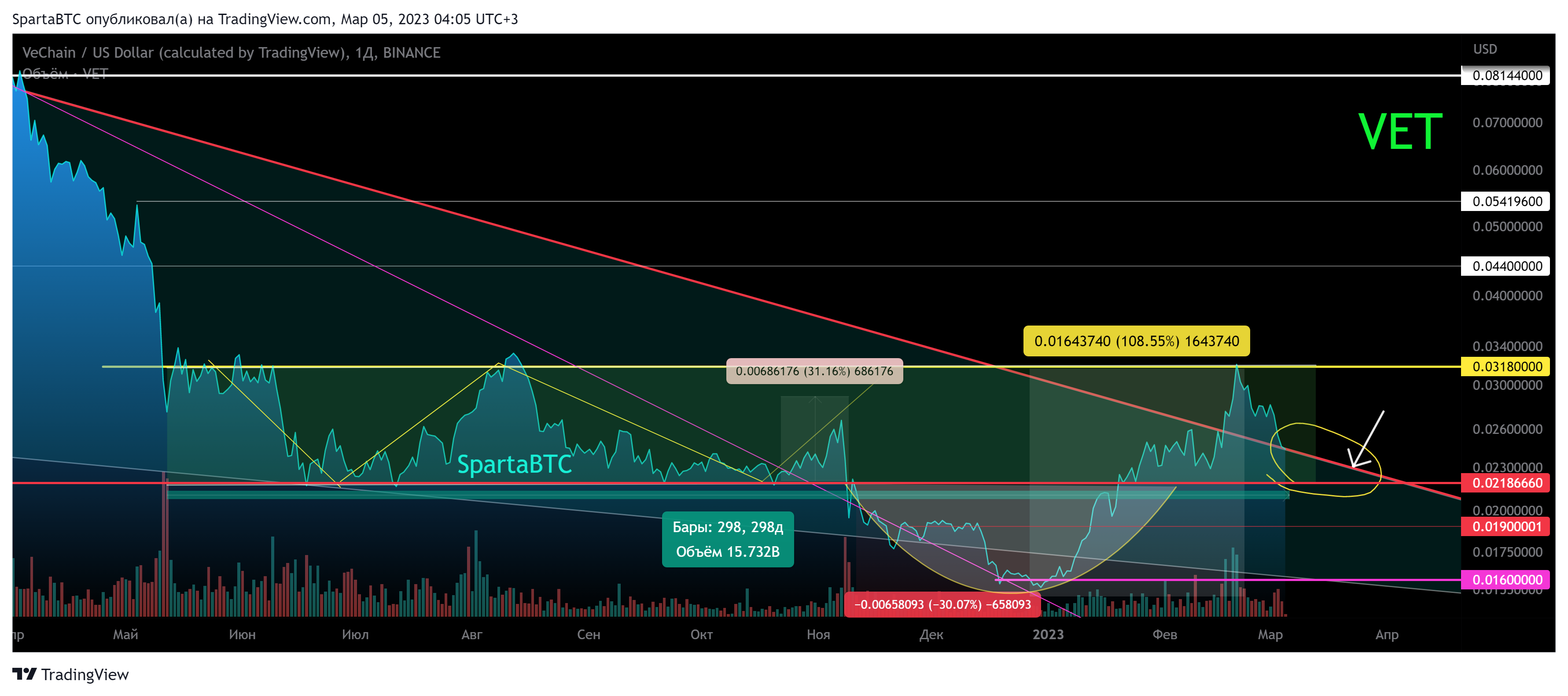The width and height of the screenshot is (1568, 696).
Task: Click the yellow 108.55% measurement label
Action: 1137,341
